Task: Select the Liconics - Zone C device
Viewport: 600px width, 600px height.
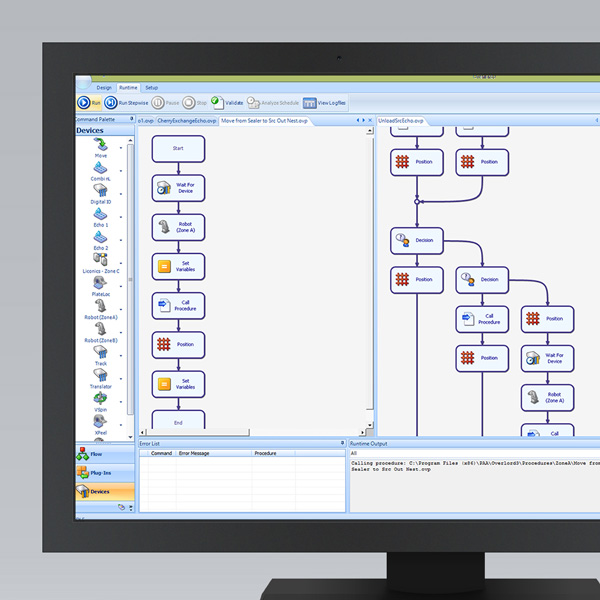Action: coord(101,263)
